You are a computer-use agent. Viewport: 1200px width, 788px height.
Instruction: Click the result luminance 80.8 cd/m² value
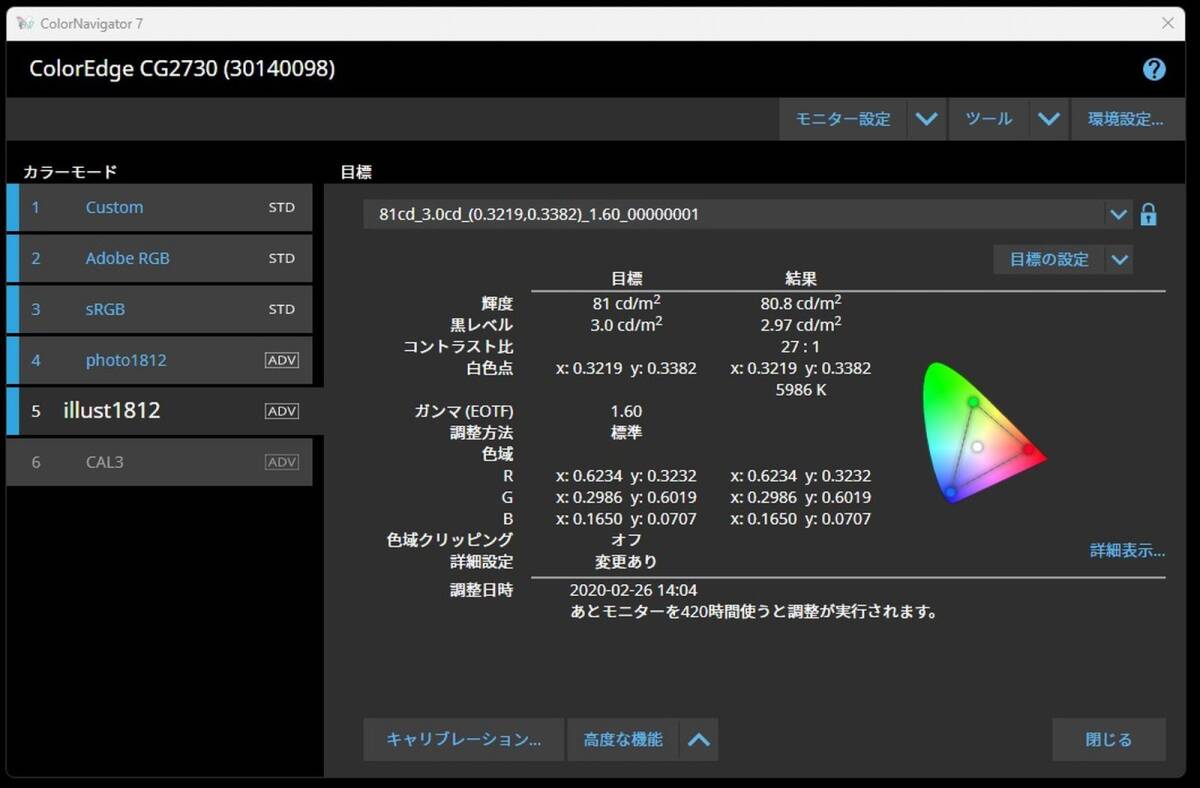(801, 302)
